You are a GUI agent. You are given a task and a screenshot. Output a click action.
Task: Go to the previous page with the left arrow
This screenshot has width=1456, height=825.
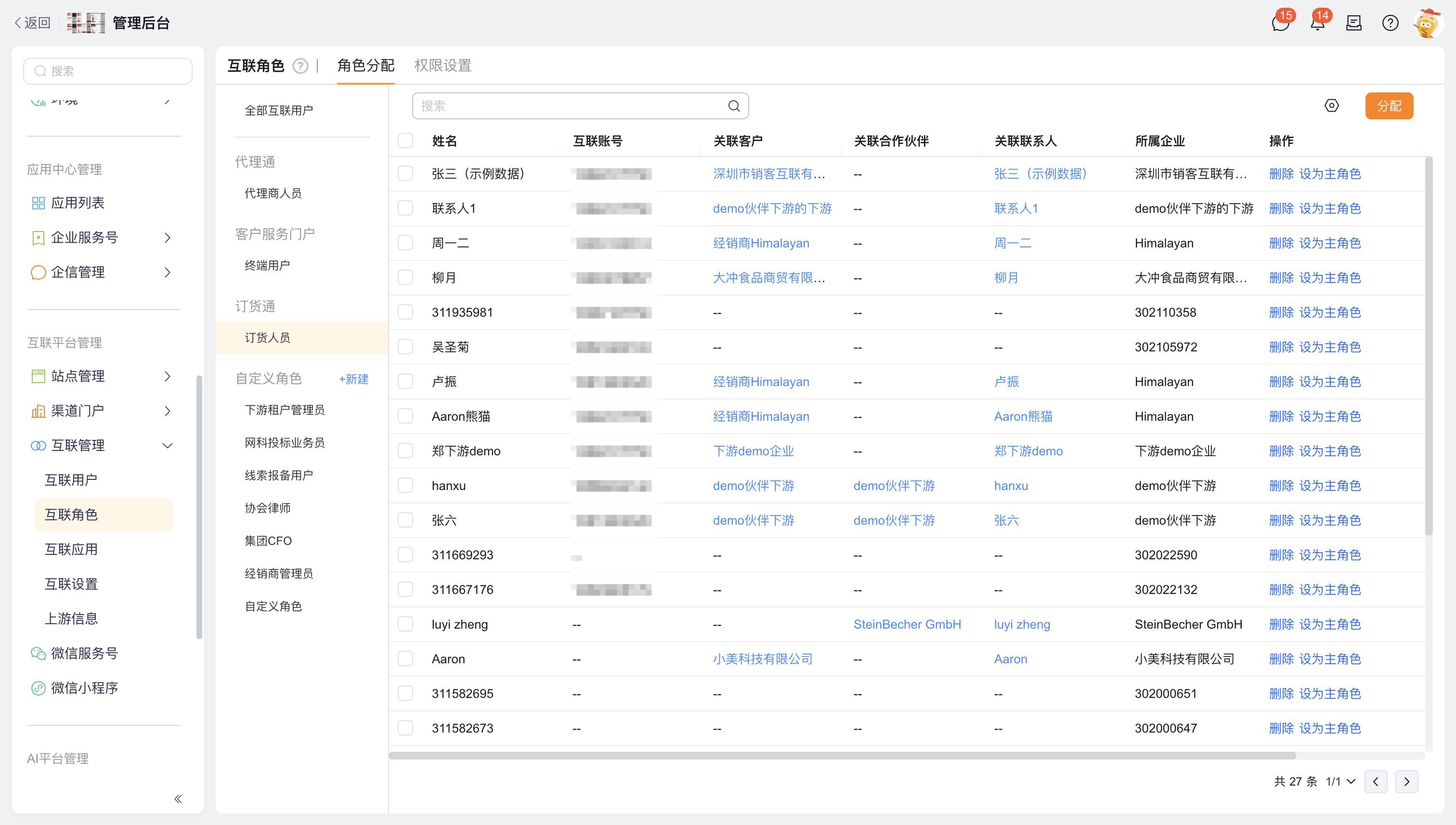[1376, 781]
